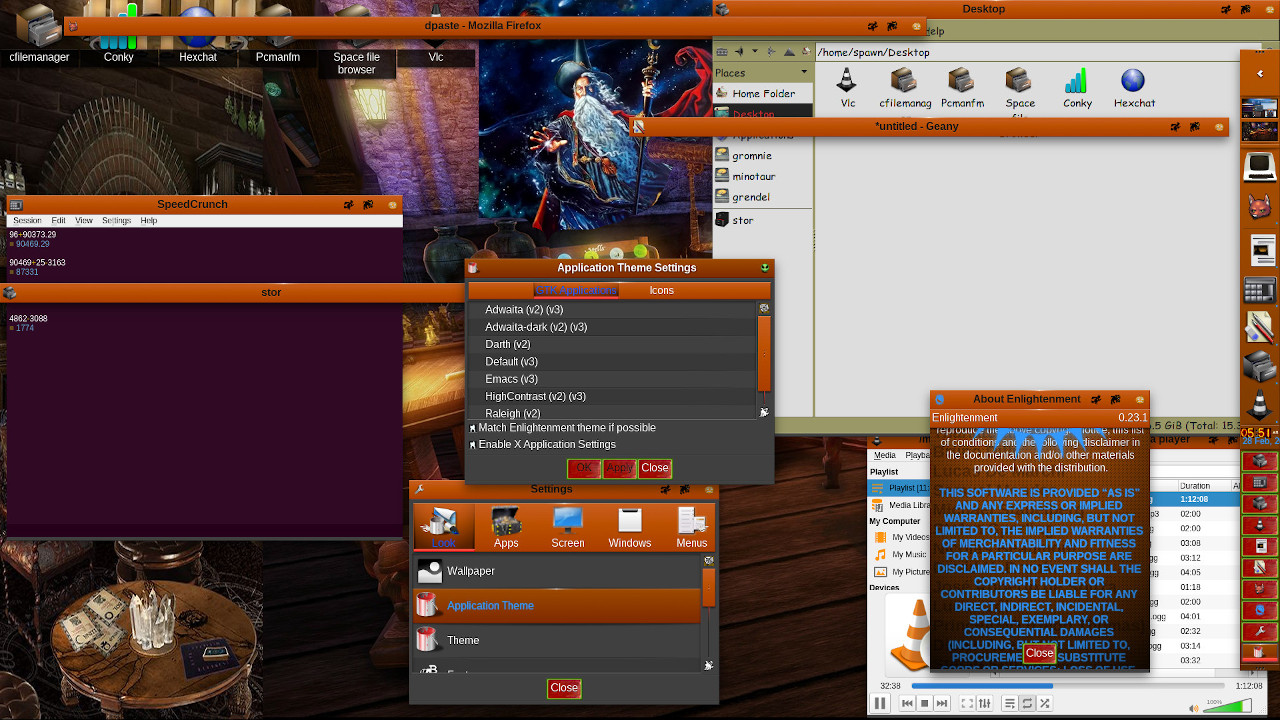1280x720 pixels.
Task: Select Application Theme in Settings list
Action: point(557,606)
